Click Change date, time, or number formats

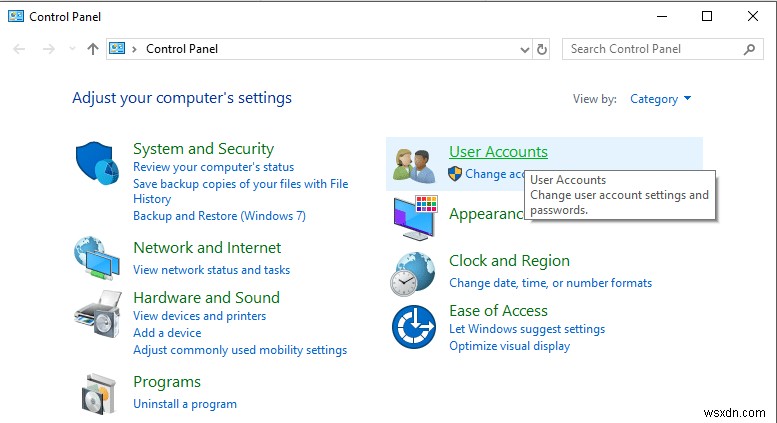point(551,283)
